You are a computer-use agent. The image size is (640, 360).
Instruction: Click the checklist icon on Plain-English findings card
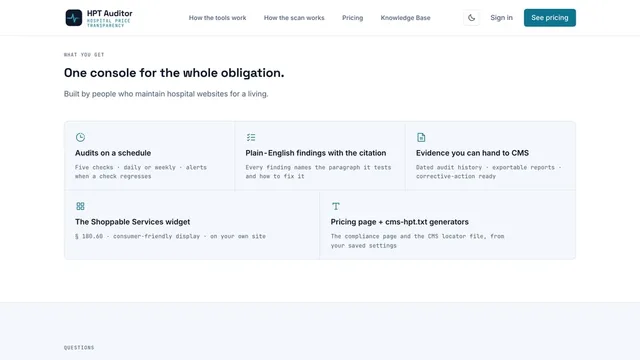coord(251,137)
